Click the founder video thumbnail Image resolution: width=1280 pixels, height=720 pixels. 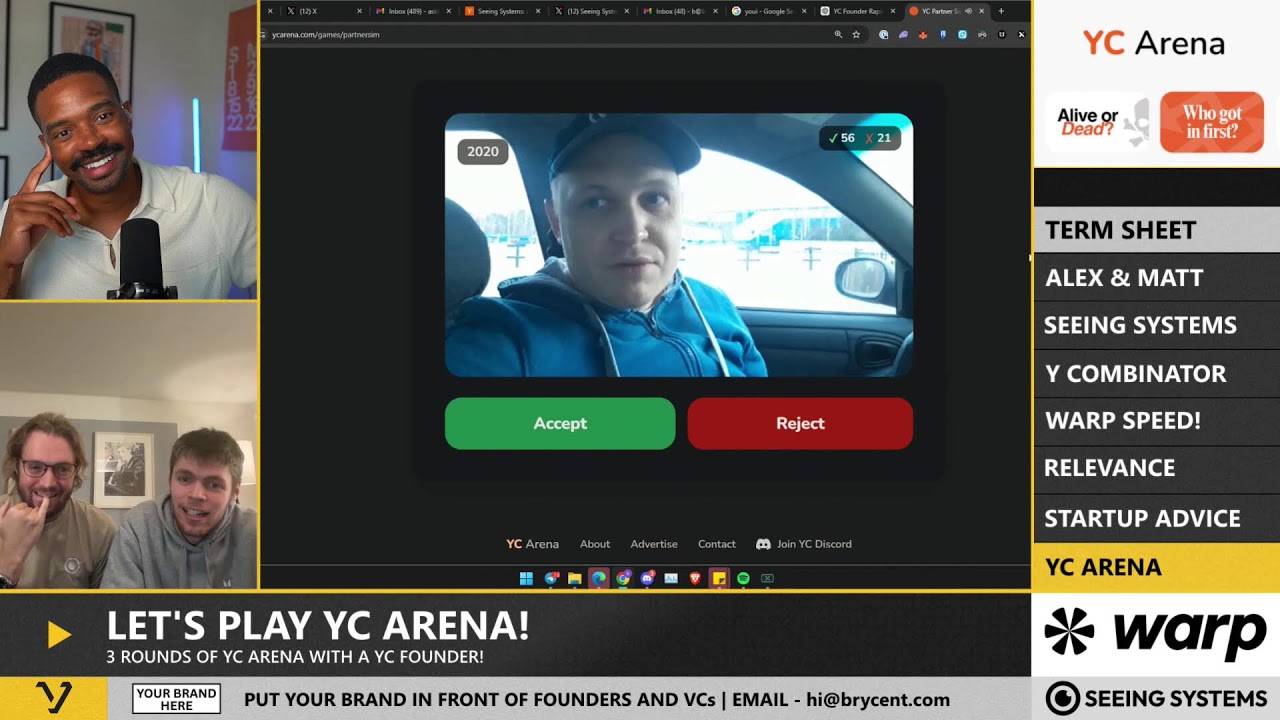[679, 245]
